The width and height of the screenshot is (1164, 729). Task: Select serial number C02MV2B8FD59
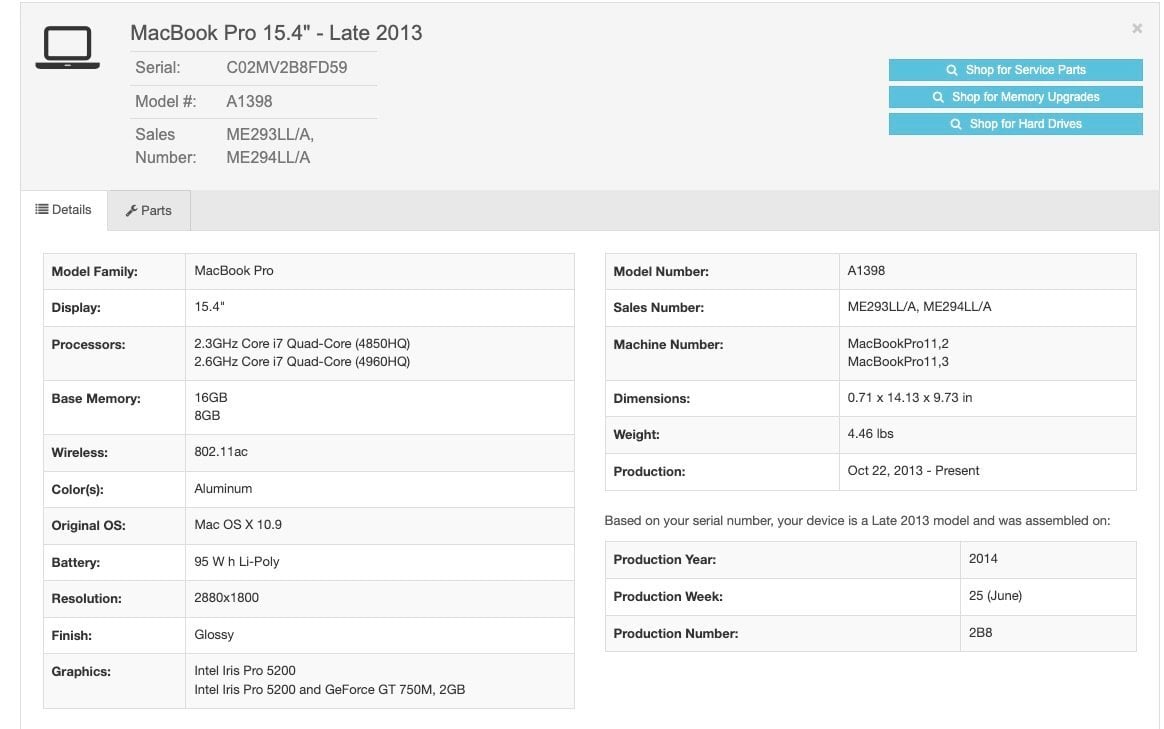(287, 68)
